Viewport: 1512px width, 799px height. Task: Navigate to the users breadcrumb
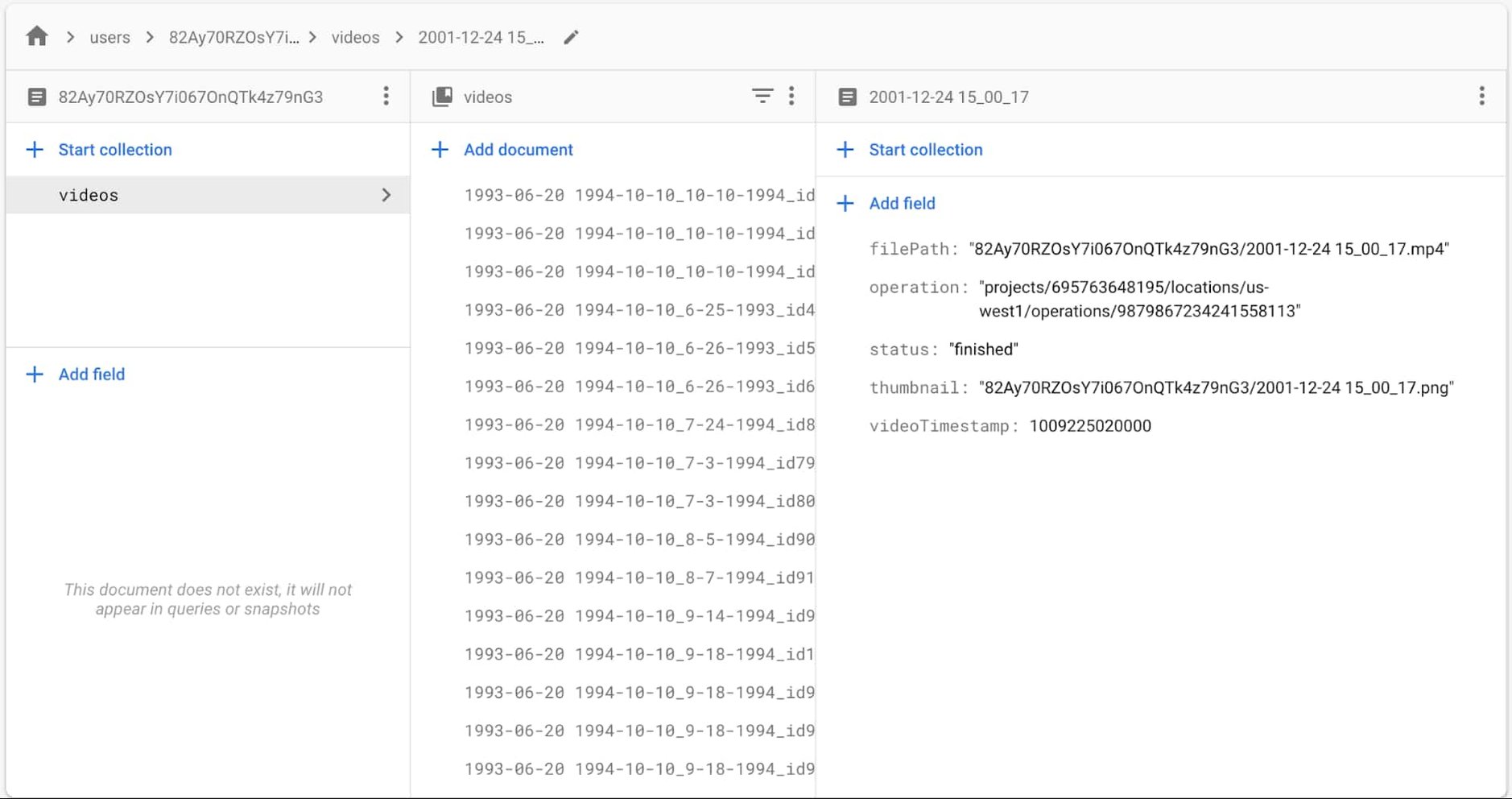pyautogui.click(x=110, y=37)
